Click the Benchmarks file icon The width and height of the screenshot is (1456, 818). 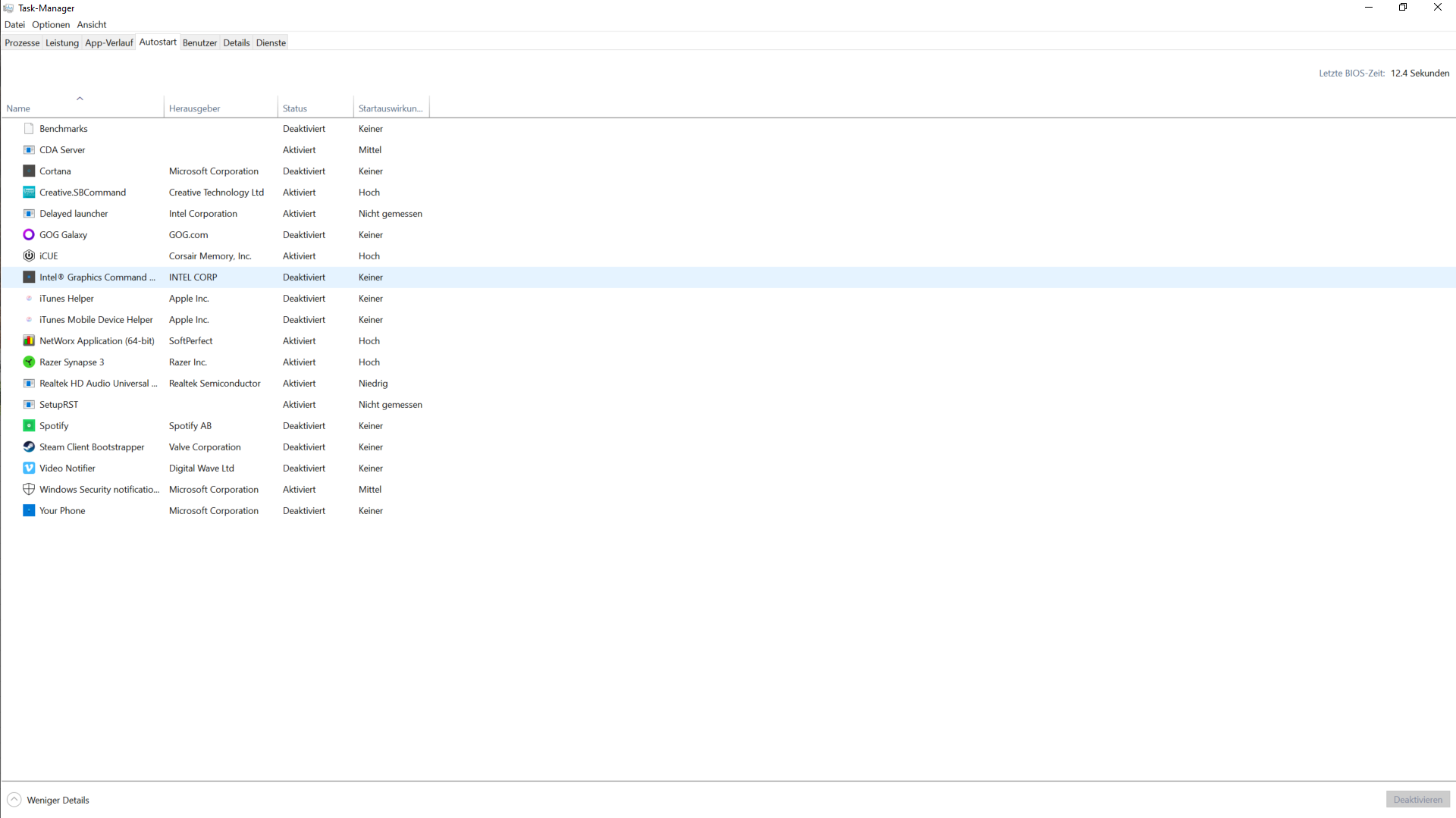tap(29, 129)
